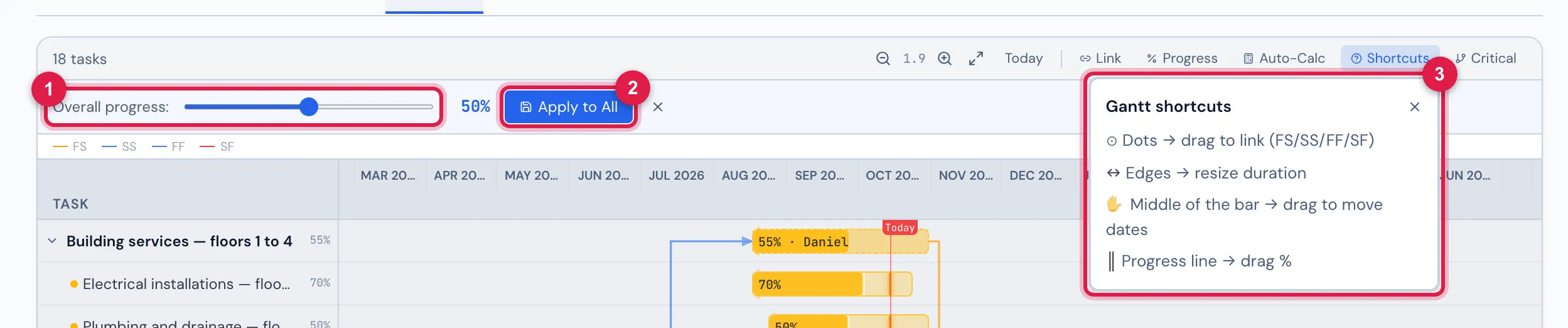Viewport: 1568px width, 328px height.
Task: Click the FS legend entry
Action: 70,147
